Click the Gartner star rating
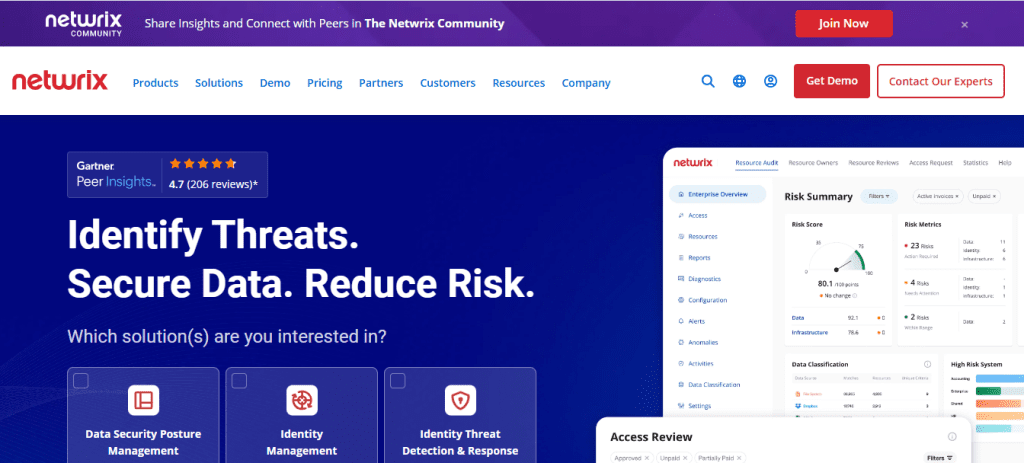 [x=202, y=164]
